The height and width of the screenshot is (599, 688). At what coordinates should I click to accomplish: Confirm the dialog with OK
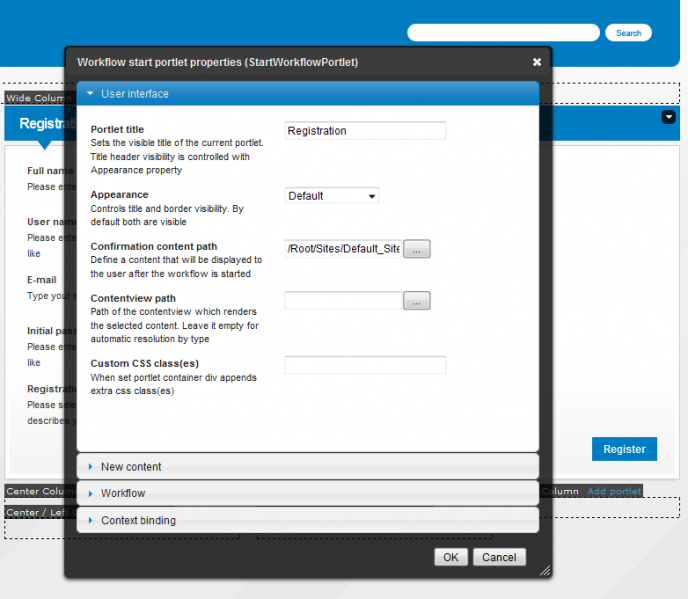point(451,557)
